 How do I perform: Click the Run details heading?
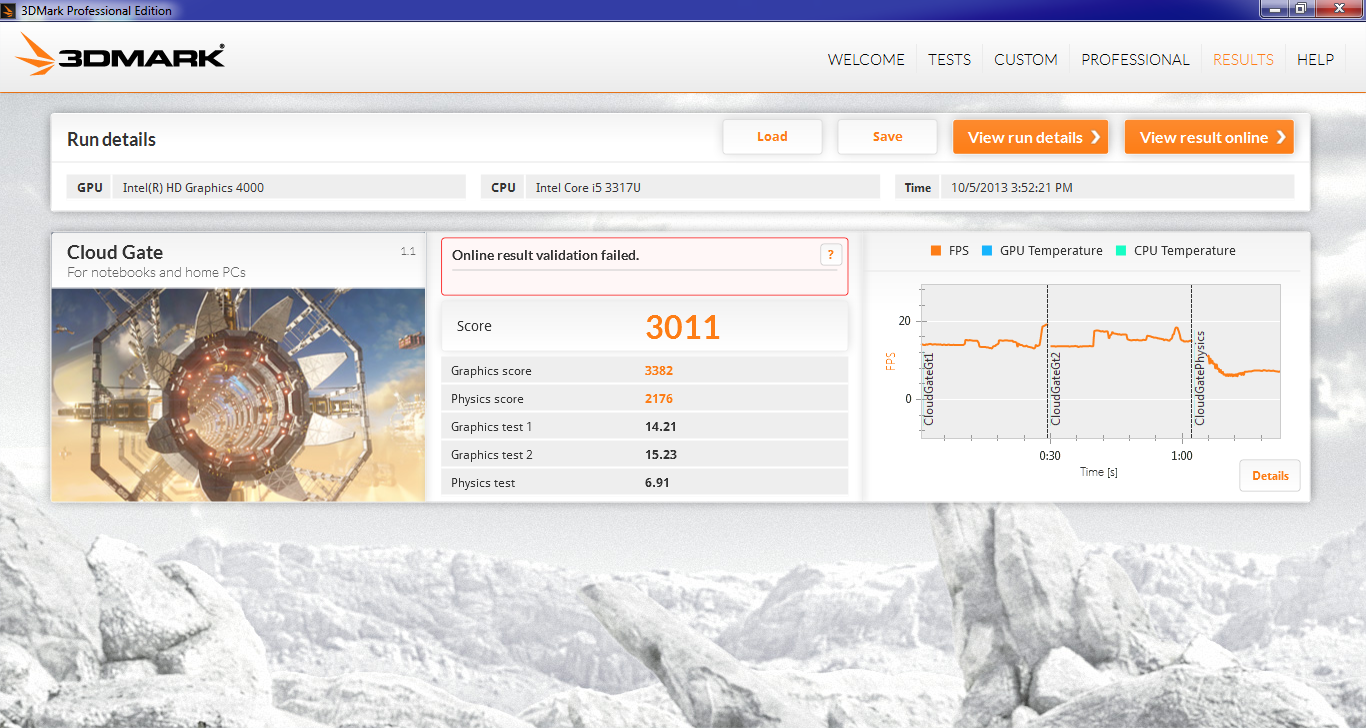pyautogui.click(x=111, y=139)
